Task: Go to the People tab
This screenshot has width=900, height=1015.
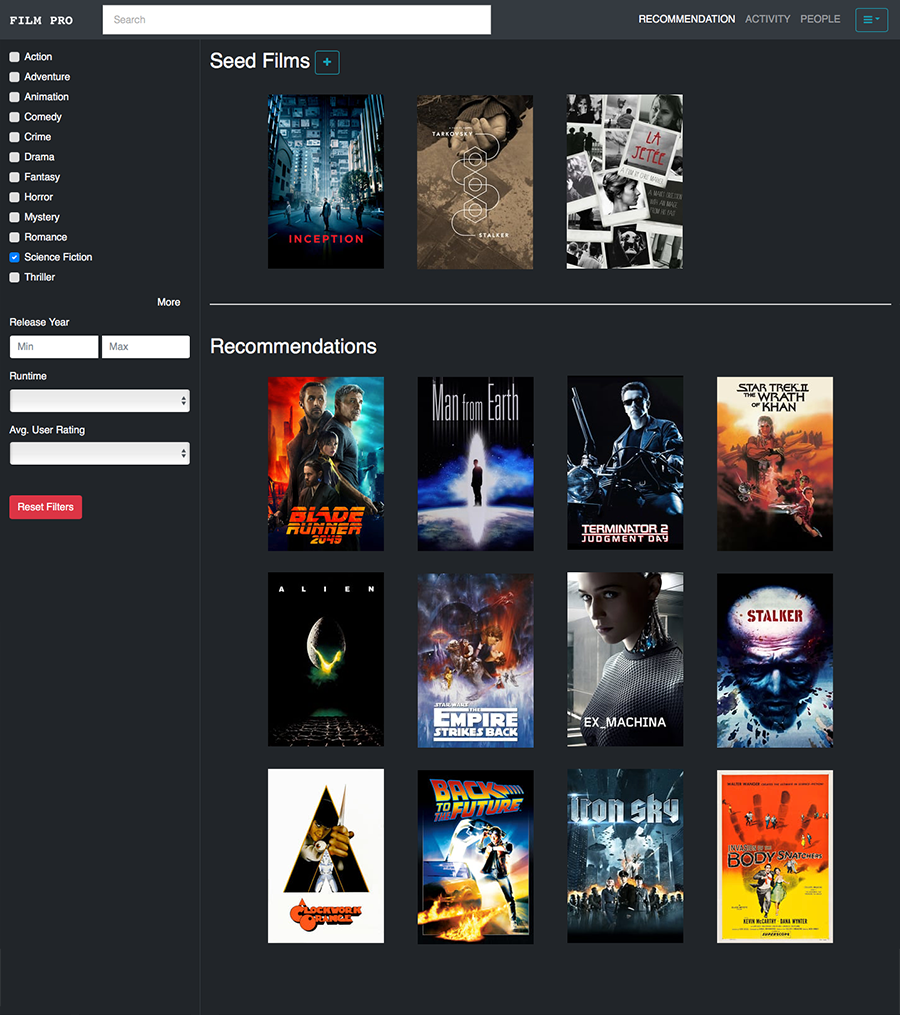Action: [x=820, y=19]
